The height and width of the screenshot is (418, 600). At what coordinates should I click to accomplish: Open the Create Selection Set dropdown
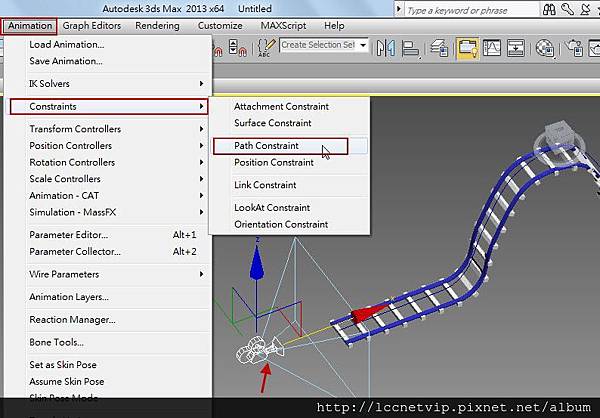[x=363, y=46]
